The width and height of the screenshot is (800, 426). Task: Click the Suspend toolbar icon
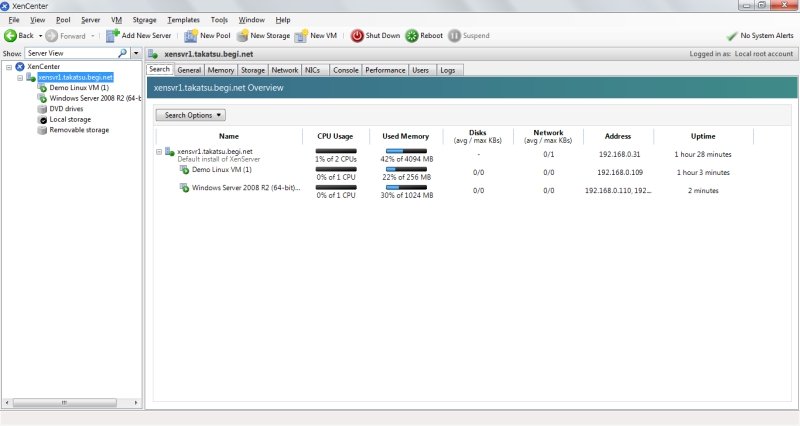point(454,36)
